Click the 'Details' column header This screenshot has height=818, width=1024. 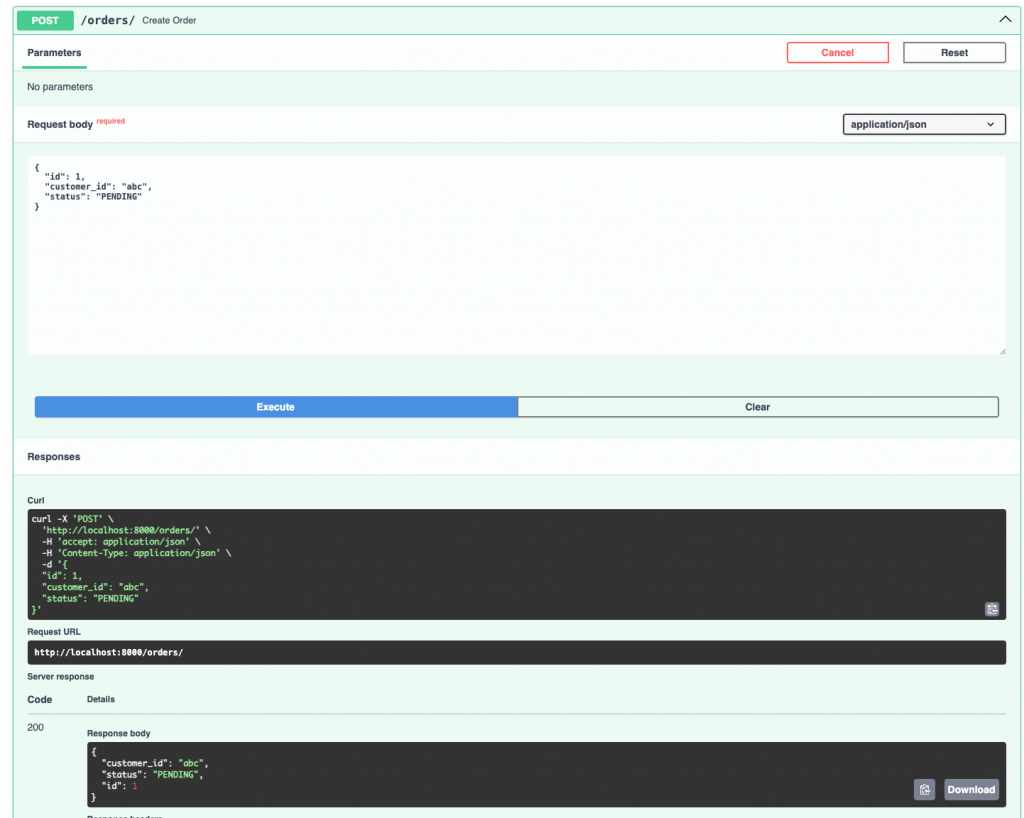point(101,699)
